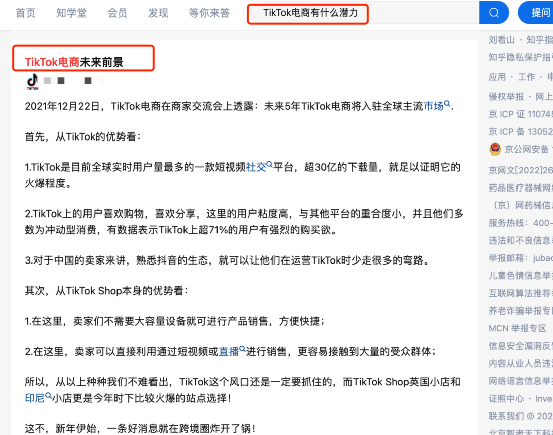553x435 pixels.
Task: Open the 联系我们 link
Action: 506,416
